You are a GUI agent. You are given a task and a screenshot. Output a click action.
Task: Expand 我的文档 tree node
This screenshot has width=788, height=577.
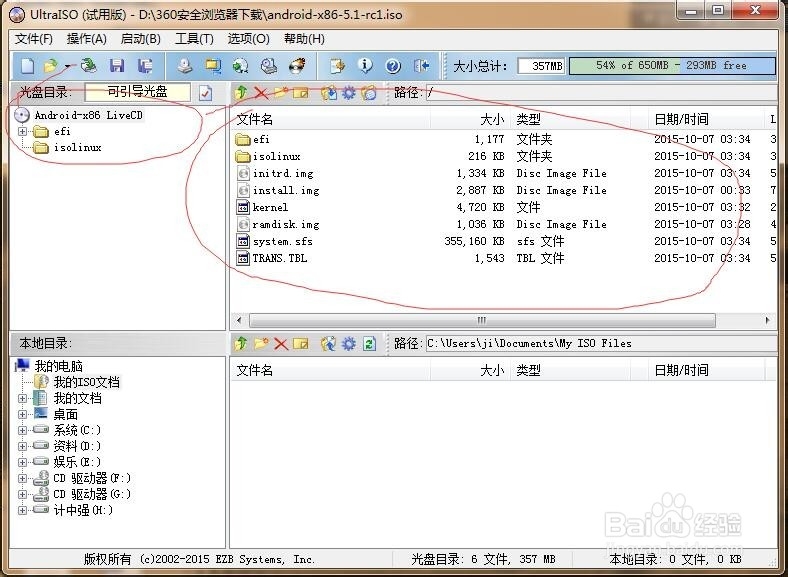coord(22,399)
